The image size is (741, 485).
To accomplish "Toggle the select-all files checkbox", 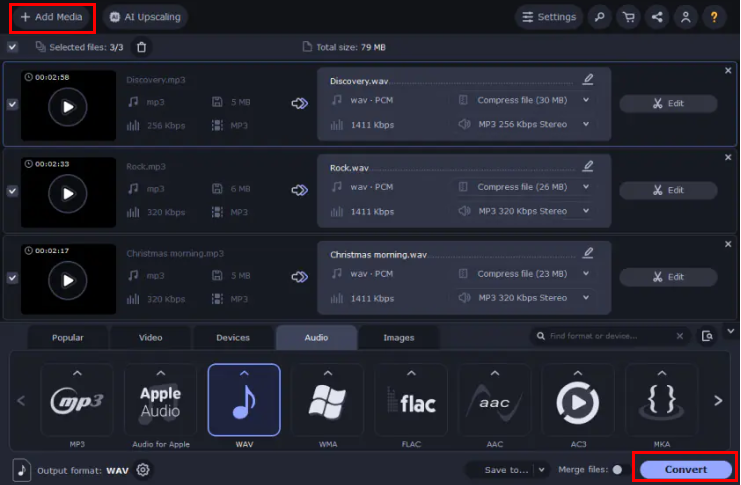I will (x=12, y=47).
